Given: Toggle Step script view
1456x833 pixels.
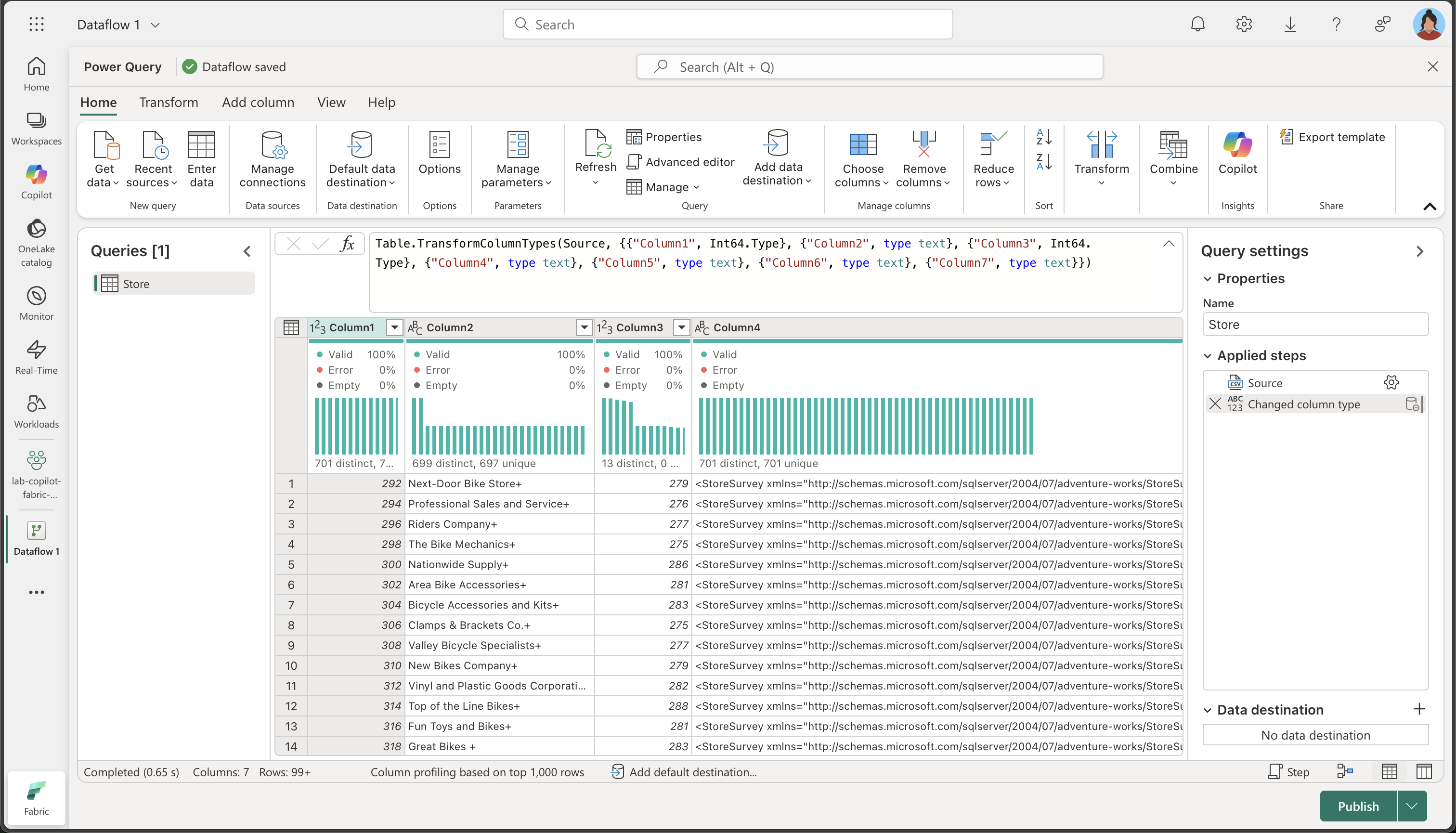Looking at the screenshot, I should click(x=1288, y=772).
